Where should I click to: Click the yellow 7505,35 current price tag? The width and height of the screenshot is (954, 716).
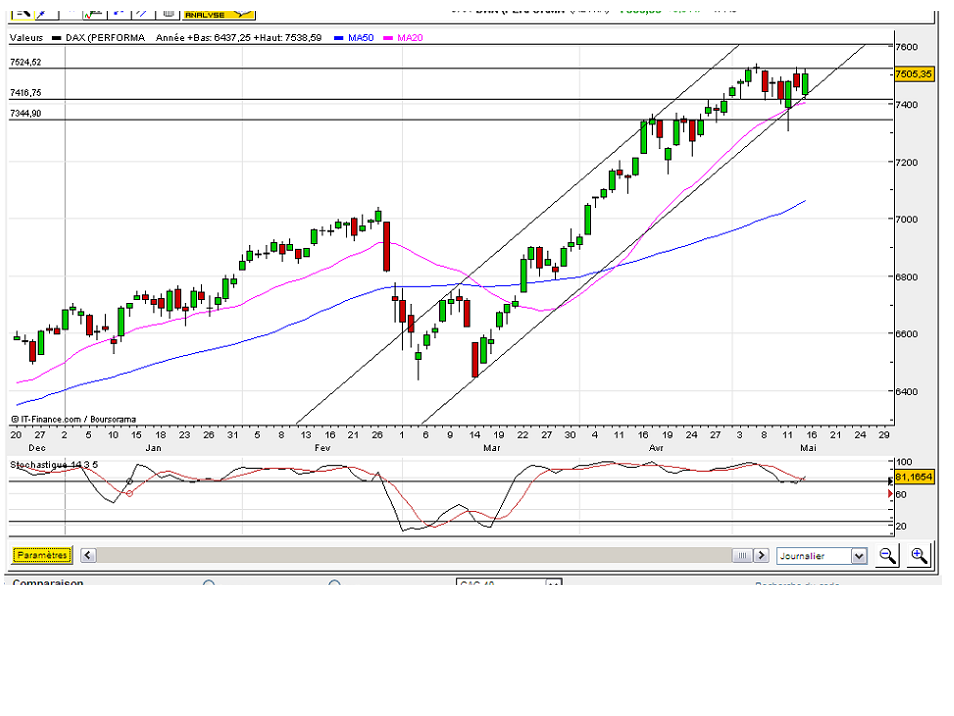(x=914, y=74)
